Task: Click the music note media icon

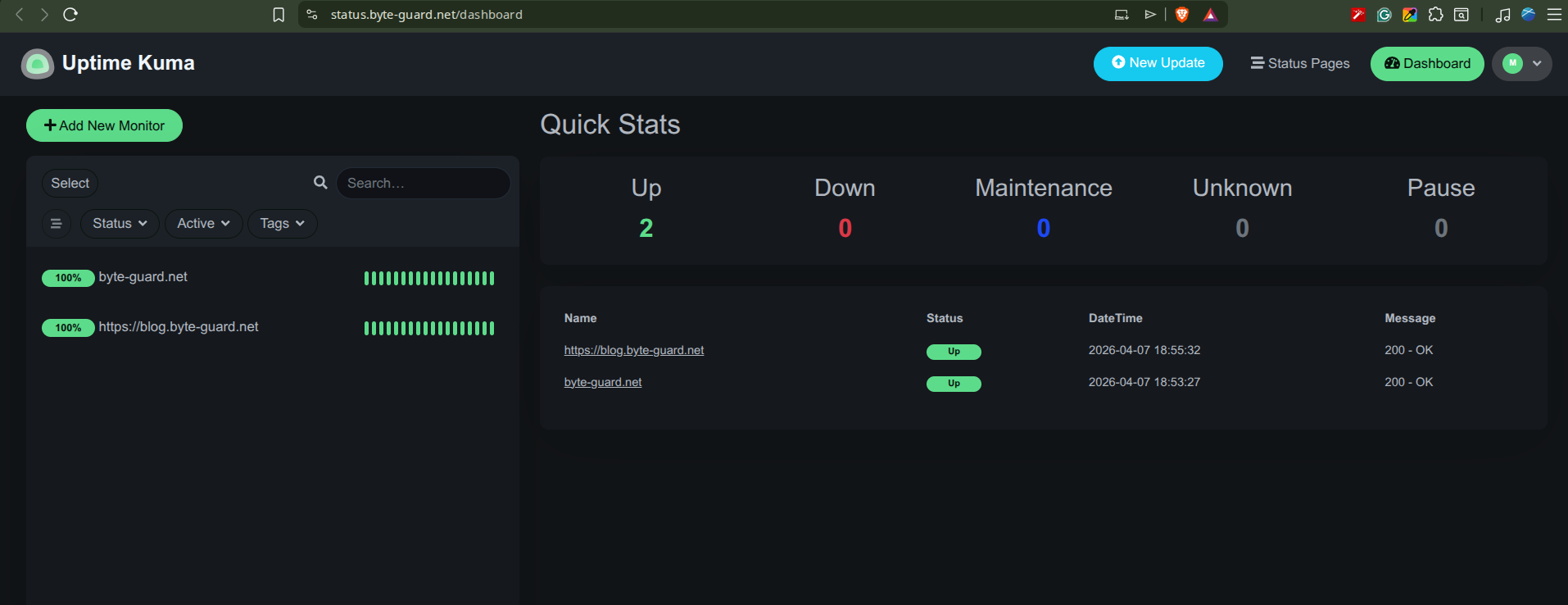Action: [x=1502, y=15]
